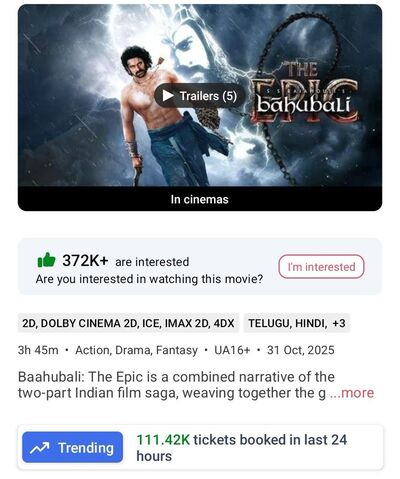Click the 31 Oct, 2025 release date

pos(301,350)
